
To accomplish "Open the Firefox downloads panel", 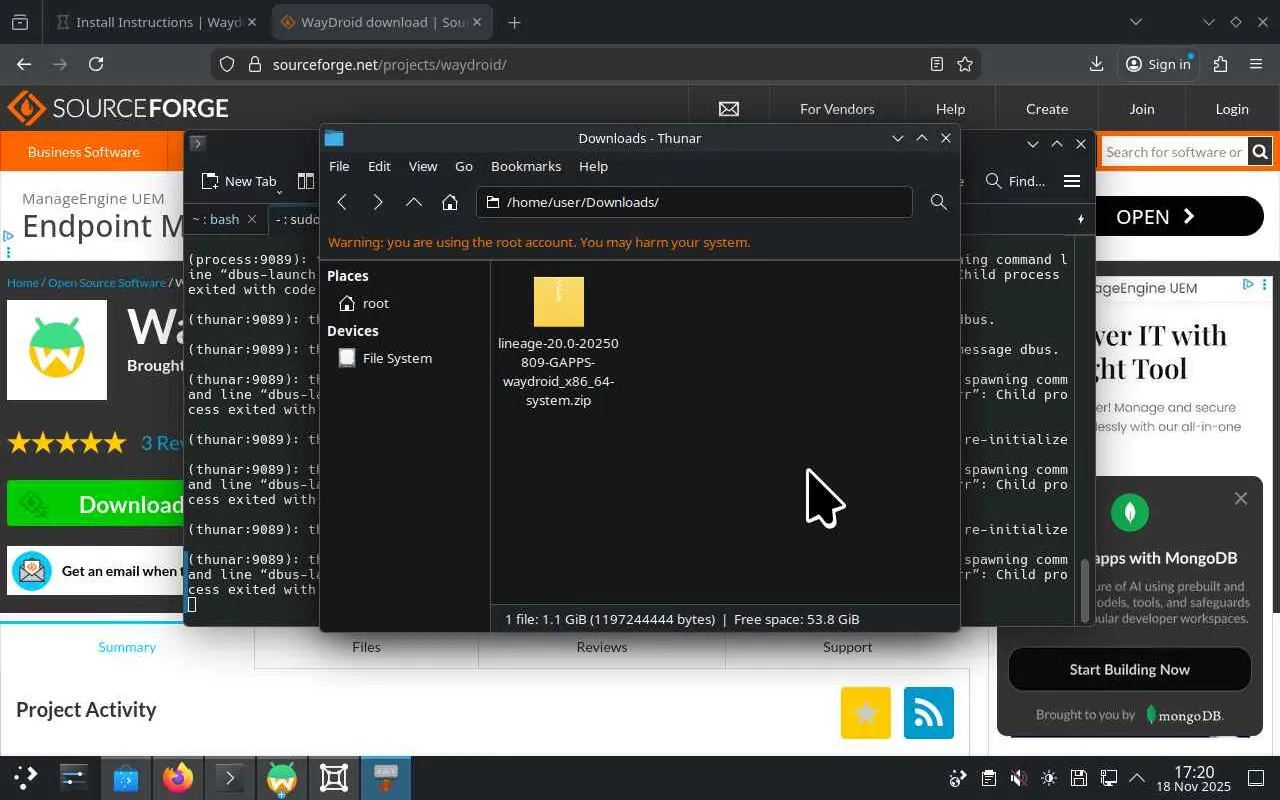I will point(1096,64).
